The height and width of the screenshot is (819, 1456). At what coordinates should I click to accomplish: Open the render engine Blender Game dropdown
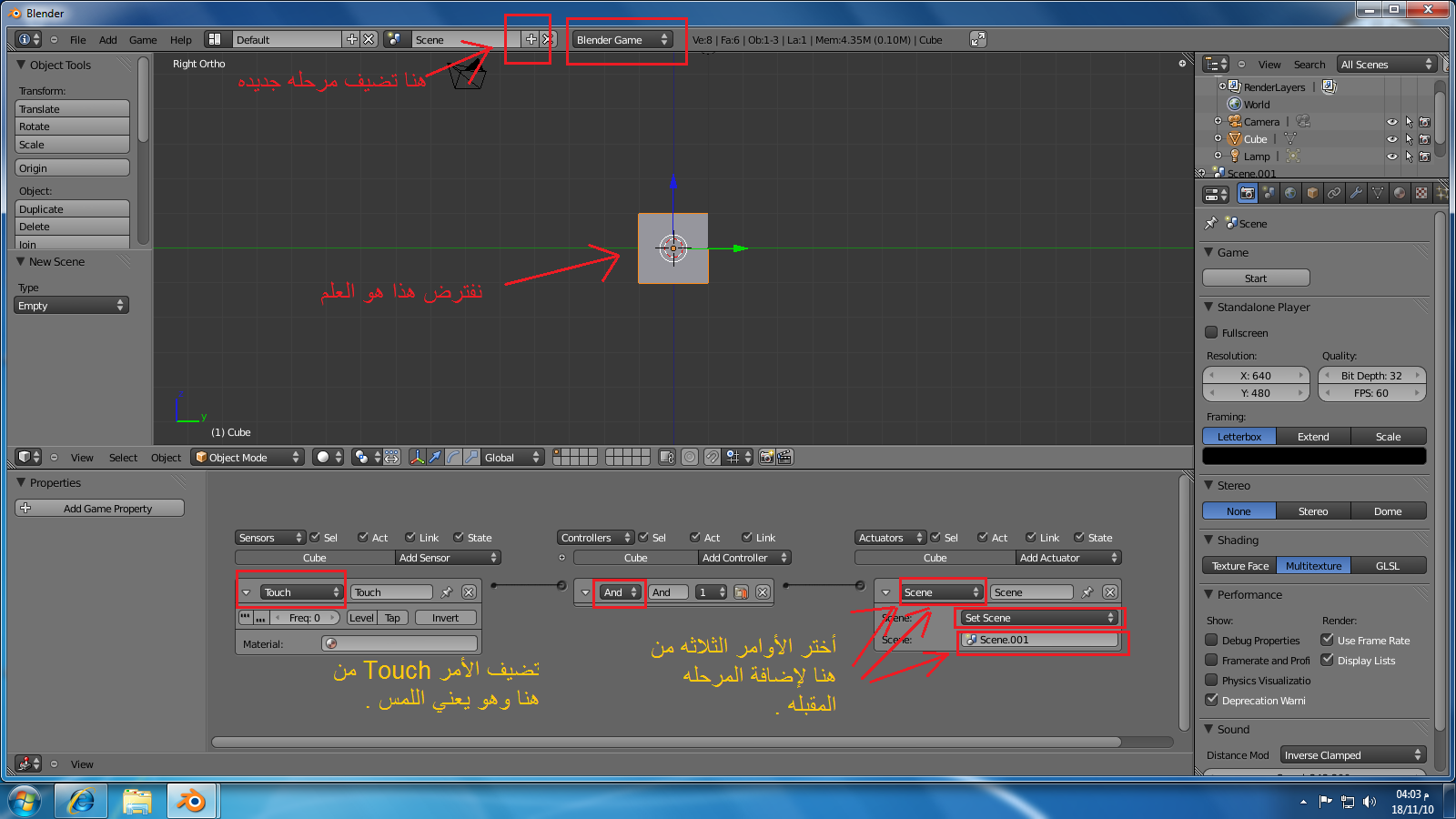click(622, 39)
